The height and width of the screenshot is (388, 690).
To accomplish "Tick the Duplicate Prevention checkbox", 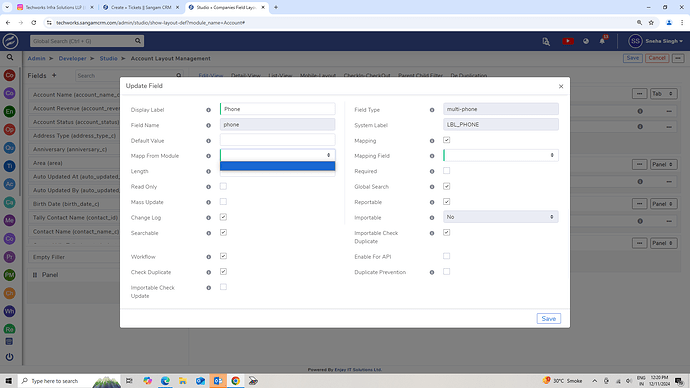I will pyautogui.click(x=447, y=271).
